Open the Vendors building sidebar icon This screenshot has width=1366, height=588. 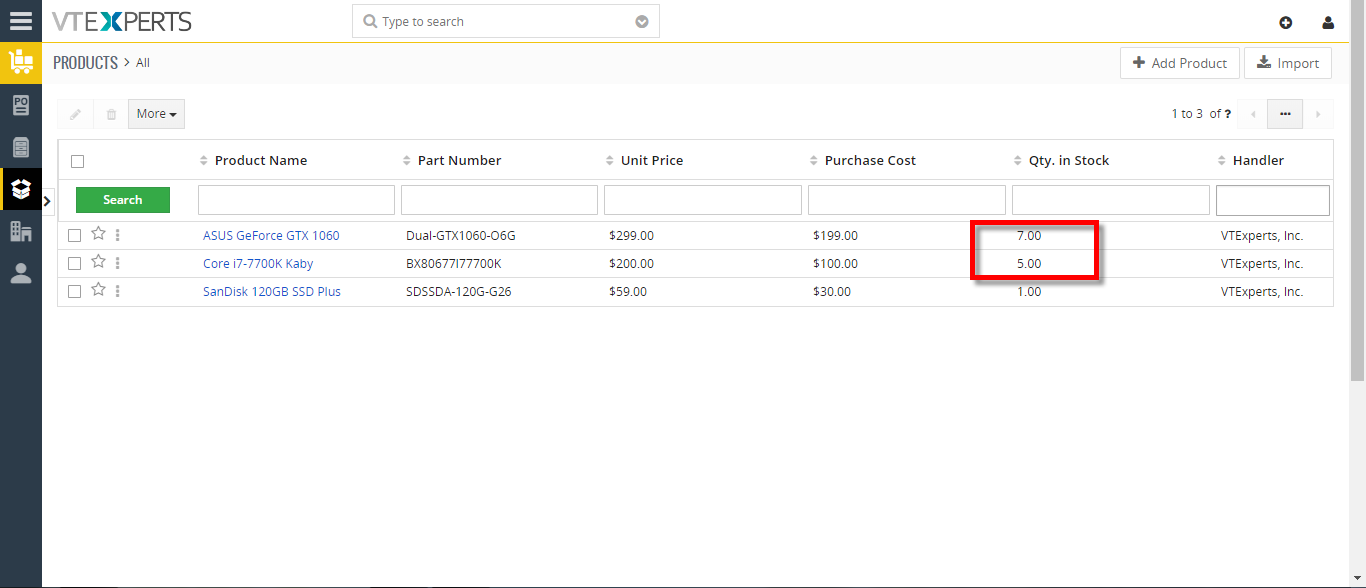[20, 231]
